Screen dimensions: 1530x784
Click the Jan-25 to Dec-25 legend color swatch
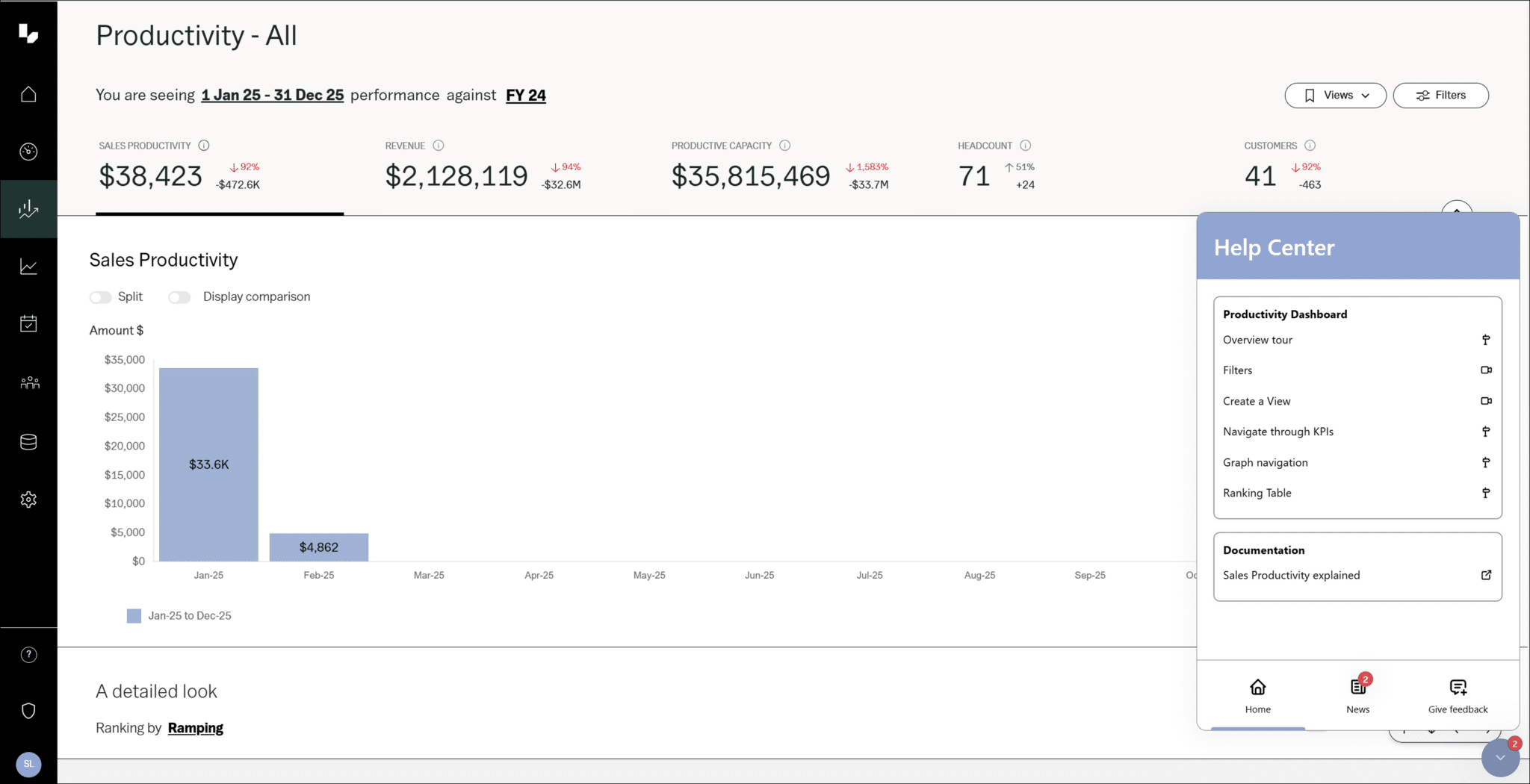click(x=134, y=616)
